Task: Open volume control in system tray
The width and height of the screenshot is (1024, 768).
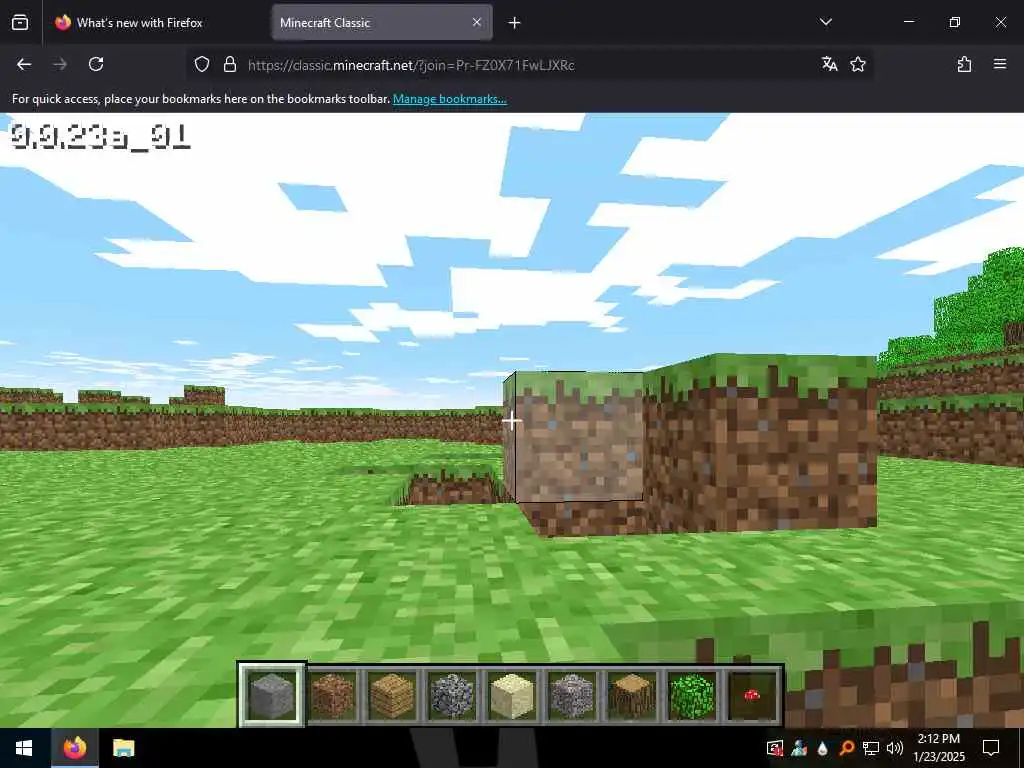Action: click(895, 748)
